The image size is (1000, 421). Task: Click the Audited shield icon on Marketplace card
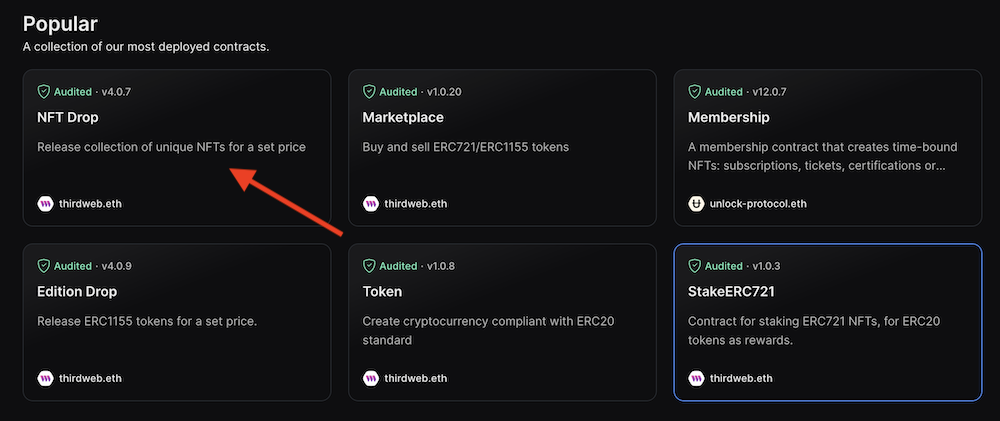click(x=370, y=92)
